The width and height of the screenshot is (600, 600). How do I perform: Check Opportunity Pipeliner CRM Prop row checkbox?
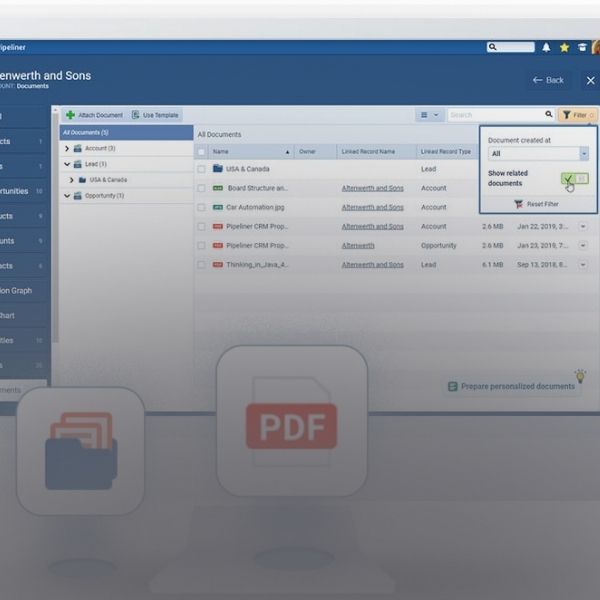click(201, 245)
